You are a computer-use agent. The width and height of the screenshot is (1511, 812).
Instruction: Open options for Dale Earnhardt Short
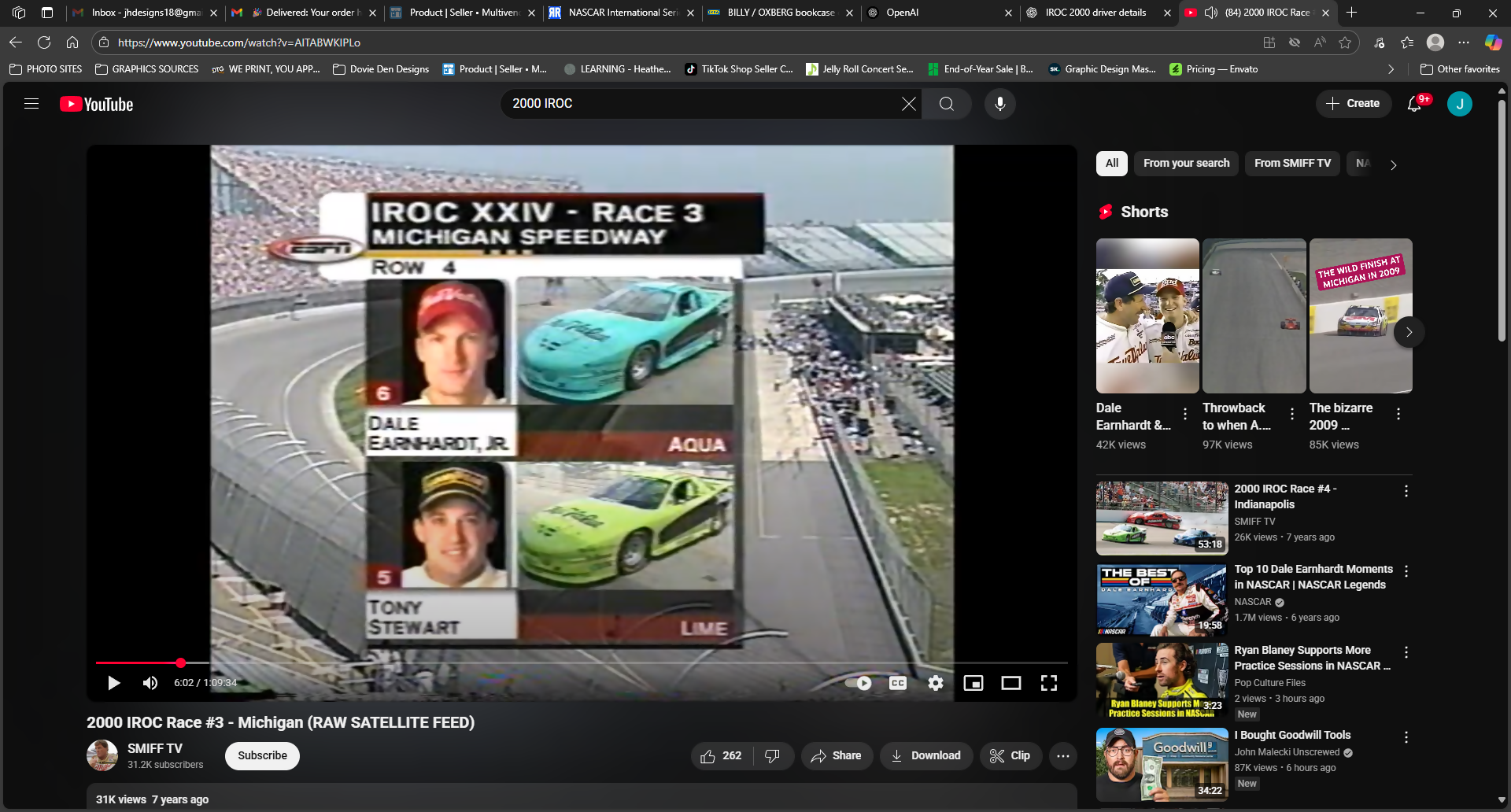pyautogui.click(x=1185, y=414)
